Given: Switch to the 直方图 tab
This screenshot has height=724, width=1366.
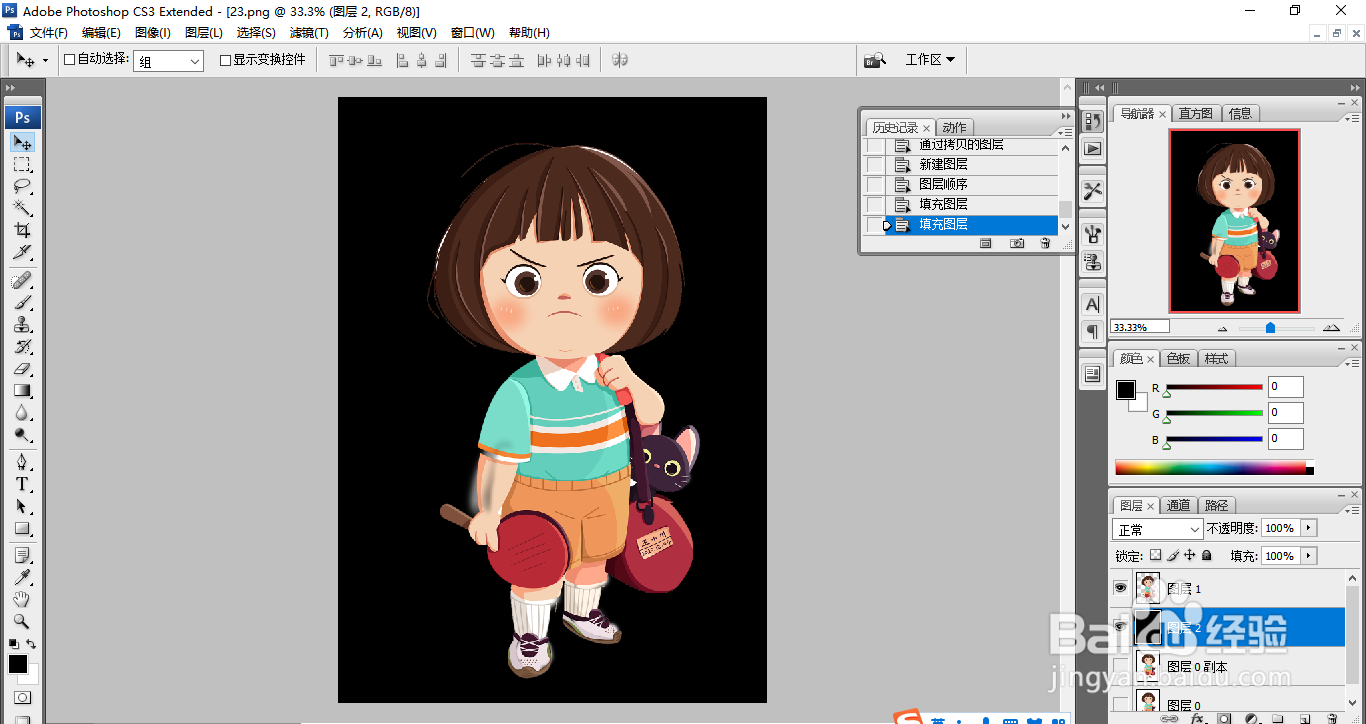Looking at the screenshot, I should coord(1195,114).
